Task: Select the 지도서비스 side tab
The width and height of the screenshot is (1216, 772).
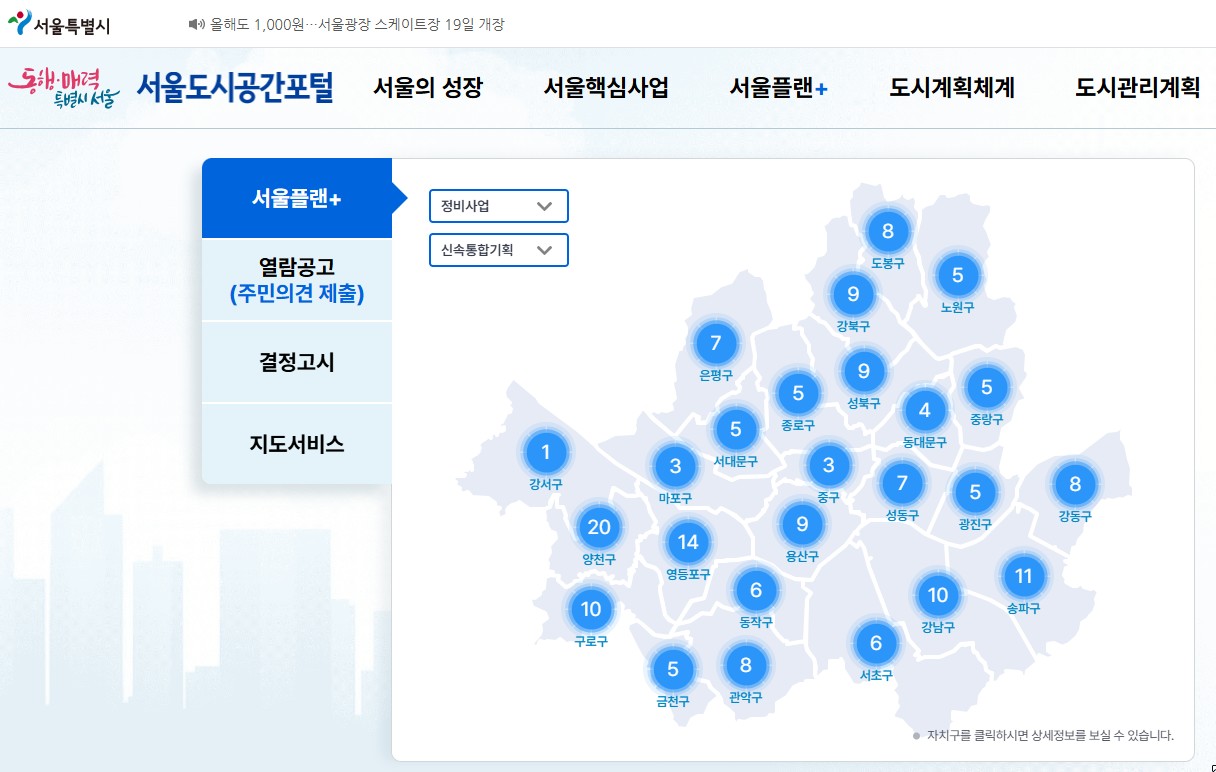Action: pyautogui.click(x=297, y=444)
